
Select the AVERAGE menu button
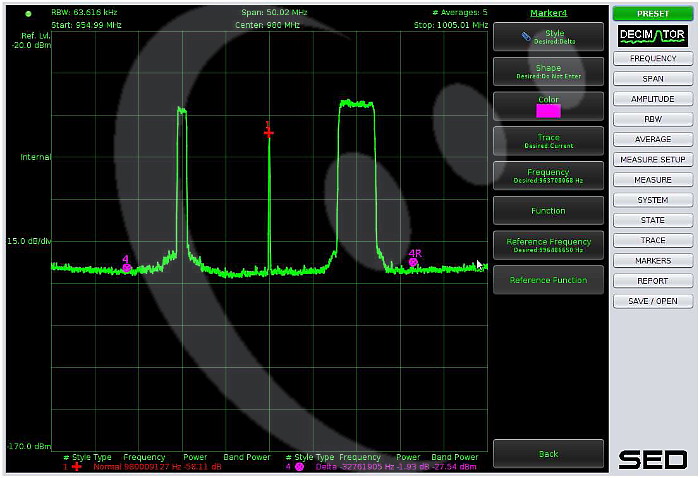[x=652, y=139]
